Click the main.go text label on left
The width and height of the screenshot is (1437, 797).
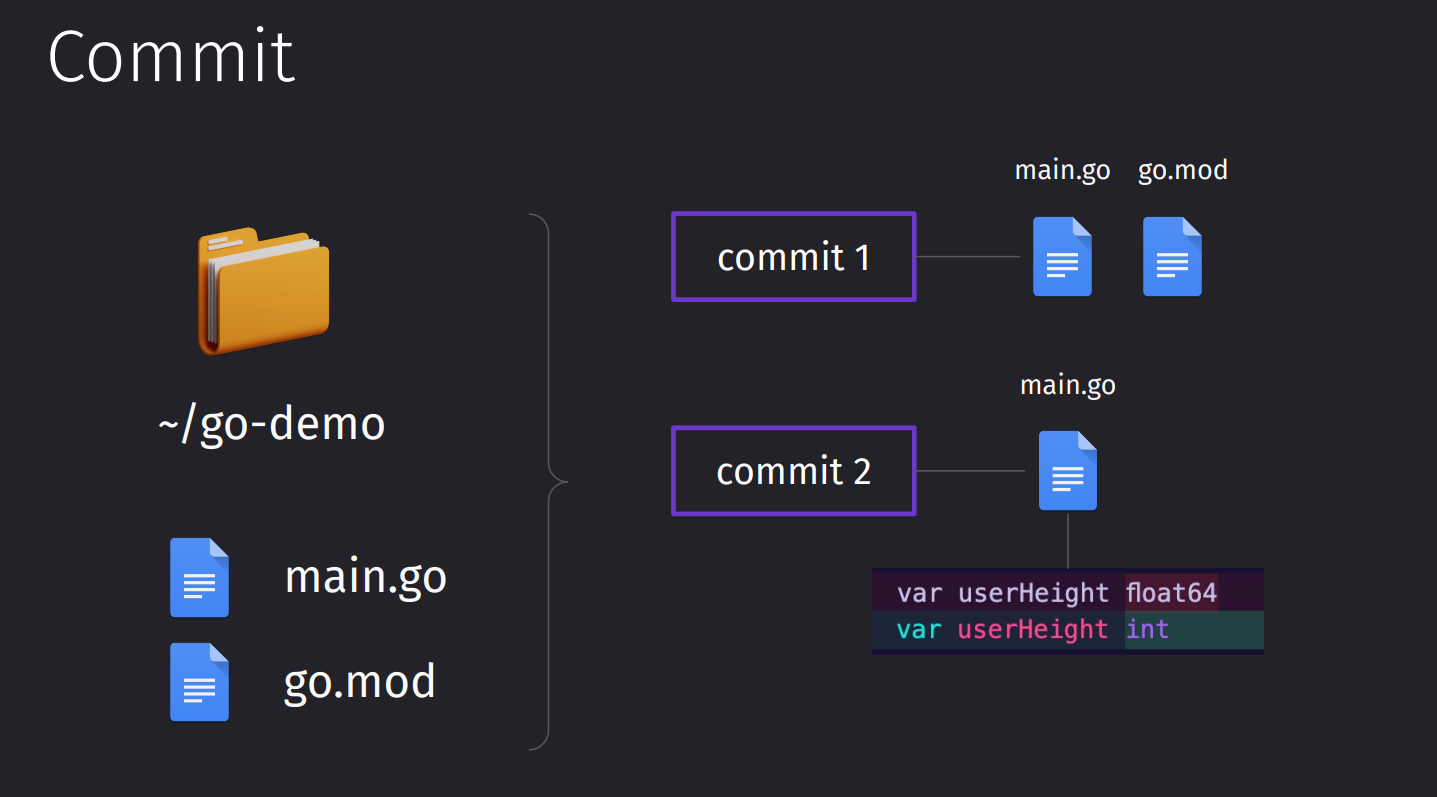(366, 577)
